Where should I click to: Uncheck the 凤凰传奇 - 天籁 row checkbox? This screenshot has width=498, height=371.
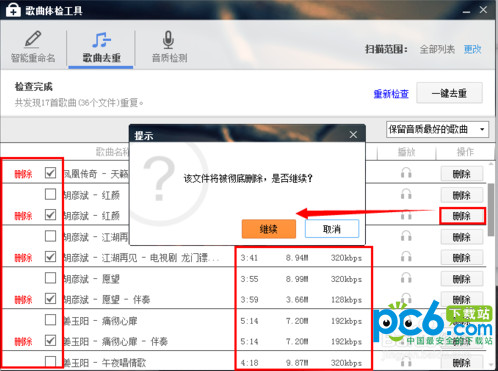coord(50,173)
